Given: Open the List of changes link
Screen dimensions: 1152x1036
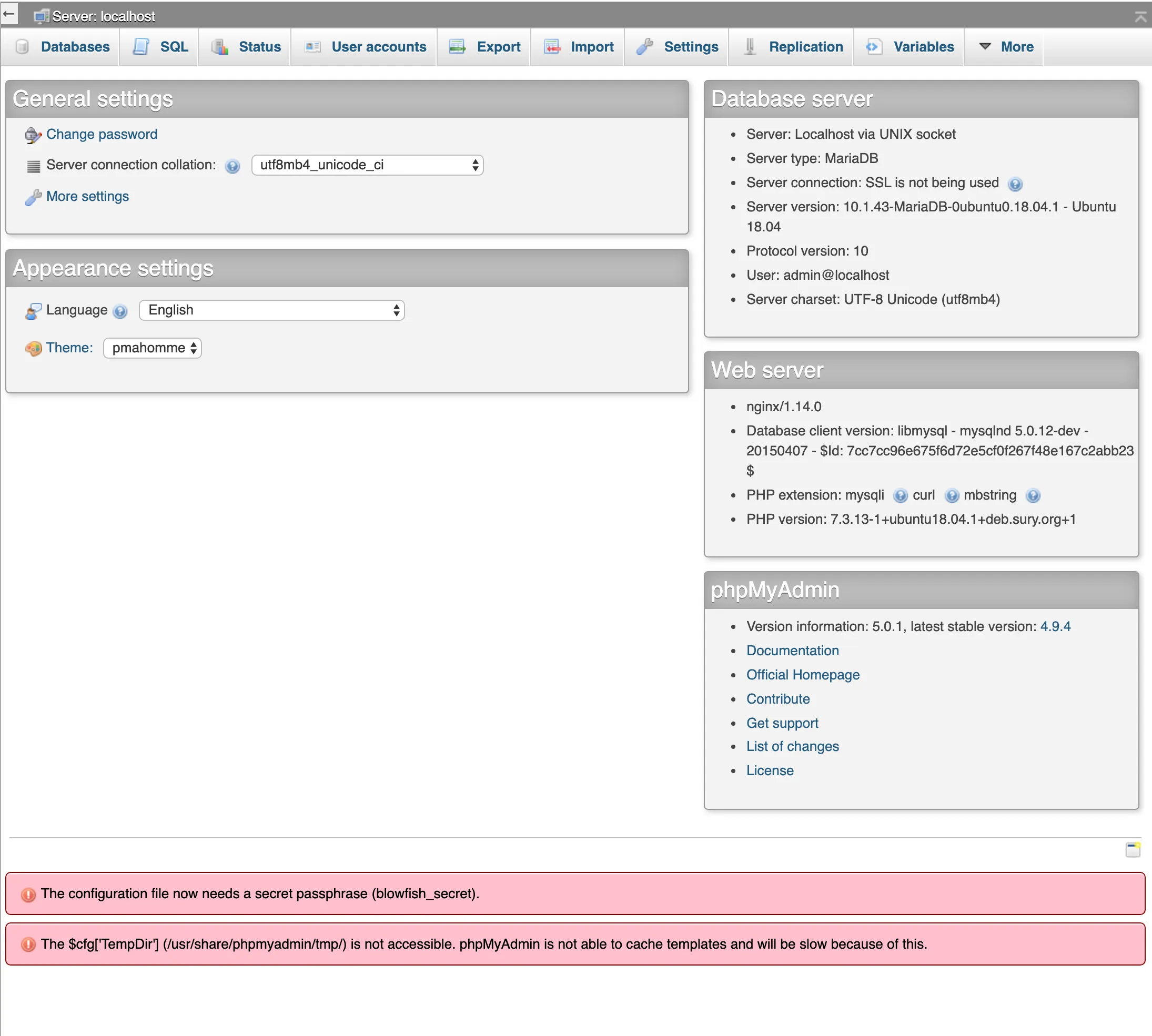Looking at the screenshot, I should click(x=793, y=746).
